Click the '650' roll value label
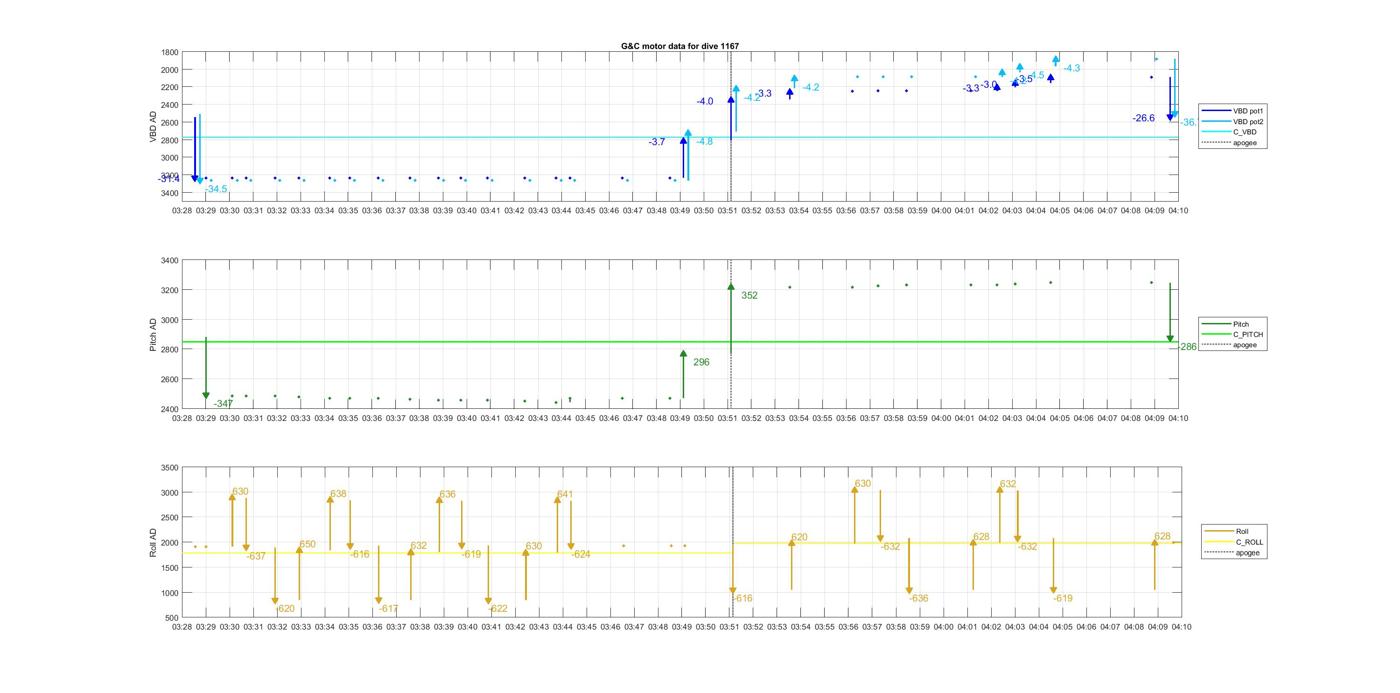The height and width of the screenshot is (693, 1400). pos(307,545)
